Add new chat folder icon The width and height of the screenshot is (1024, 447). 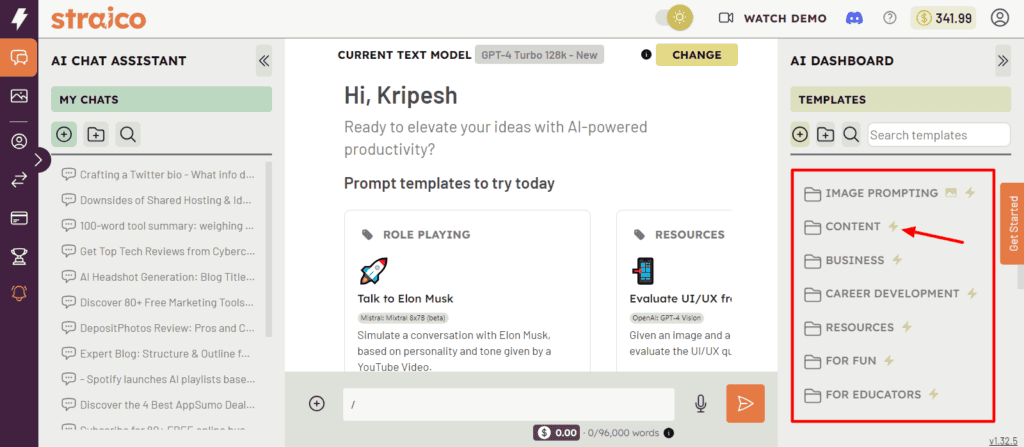[96, 134]
